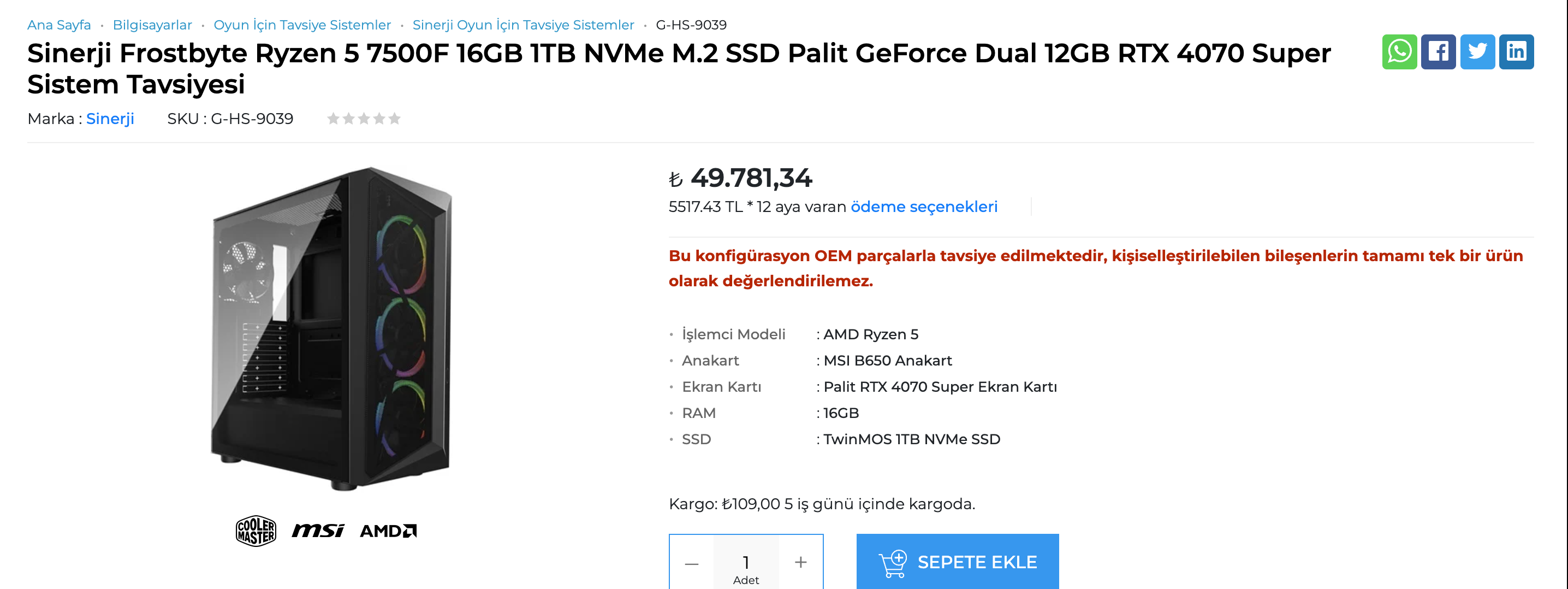Screen dimensions: 1568x589
Task: Share product via WhatsApp icon
Action: [1399, 52]
